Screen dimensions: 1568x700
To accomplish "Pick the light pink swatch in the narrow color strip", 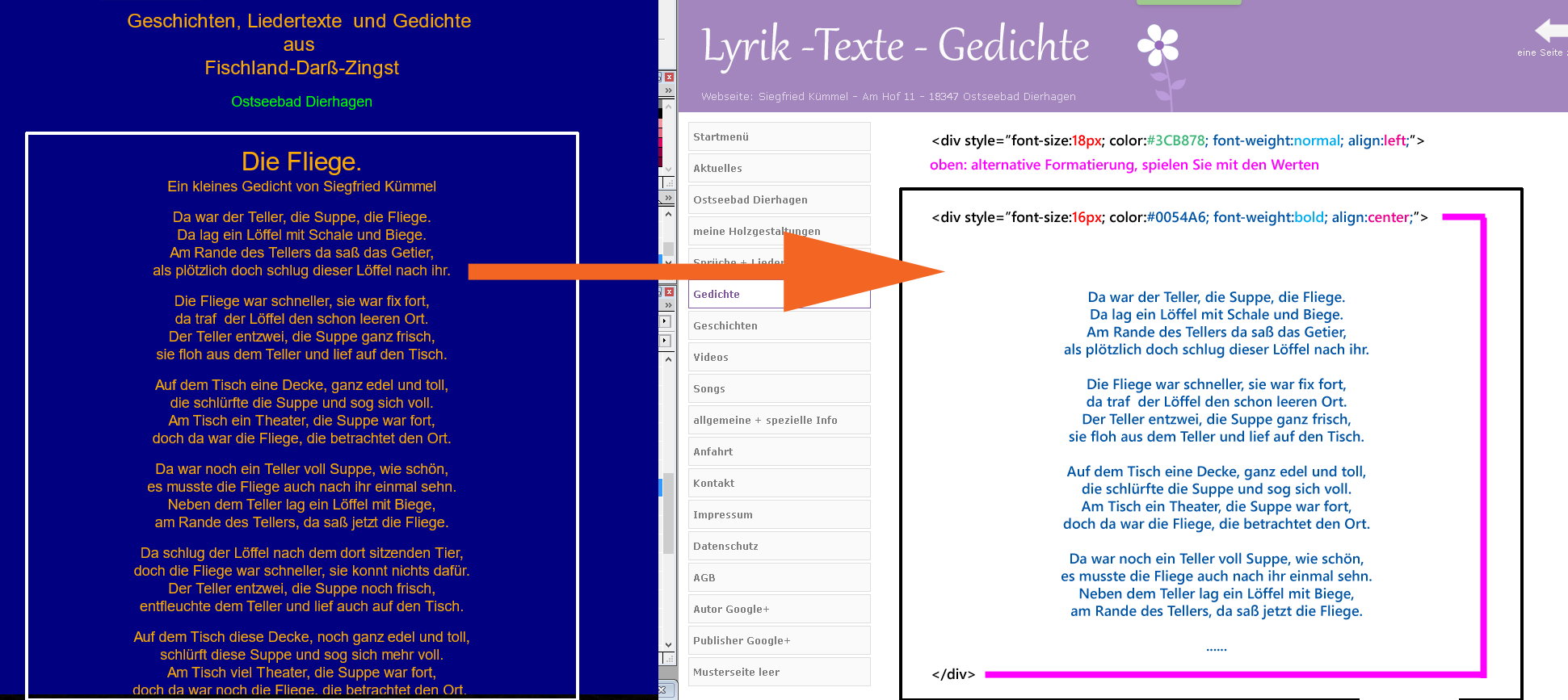I will (660, 123).
